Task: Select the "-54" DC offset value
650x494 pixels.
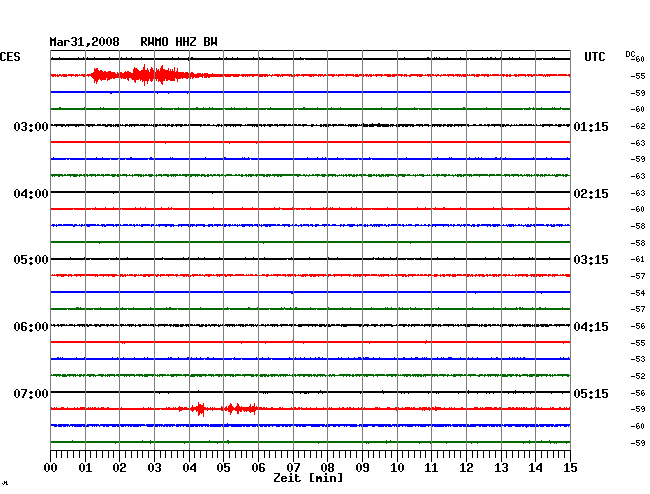Action: 638,293
